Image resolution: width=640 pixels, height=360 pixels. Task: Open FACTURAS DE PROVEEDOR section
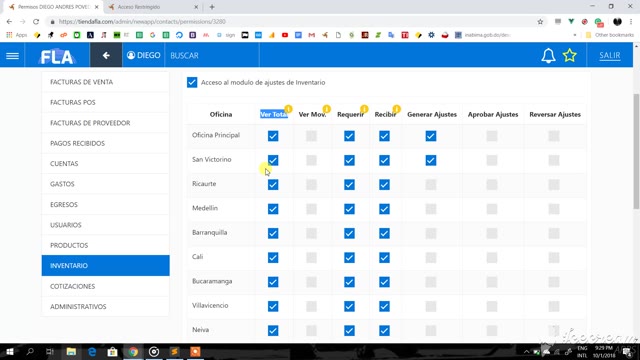pos(105,123)
